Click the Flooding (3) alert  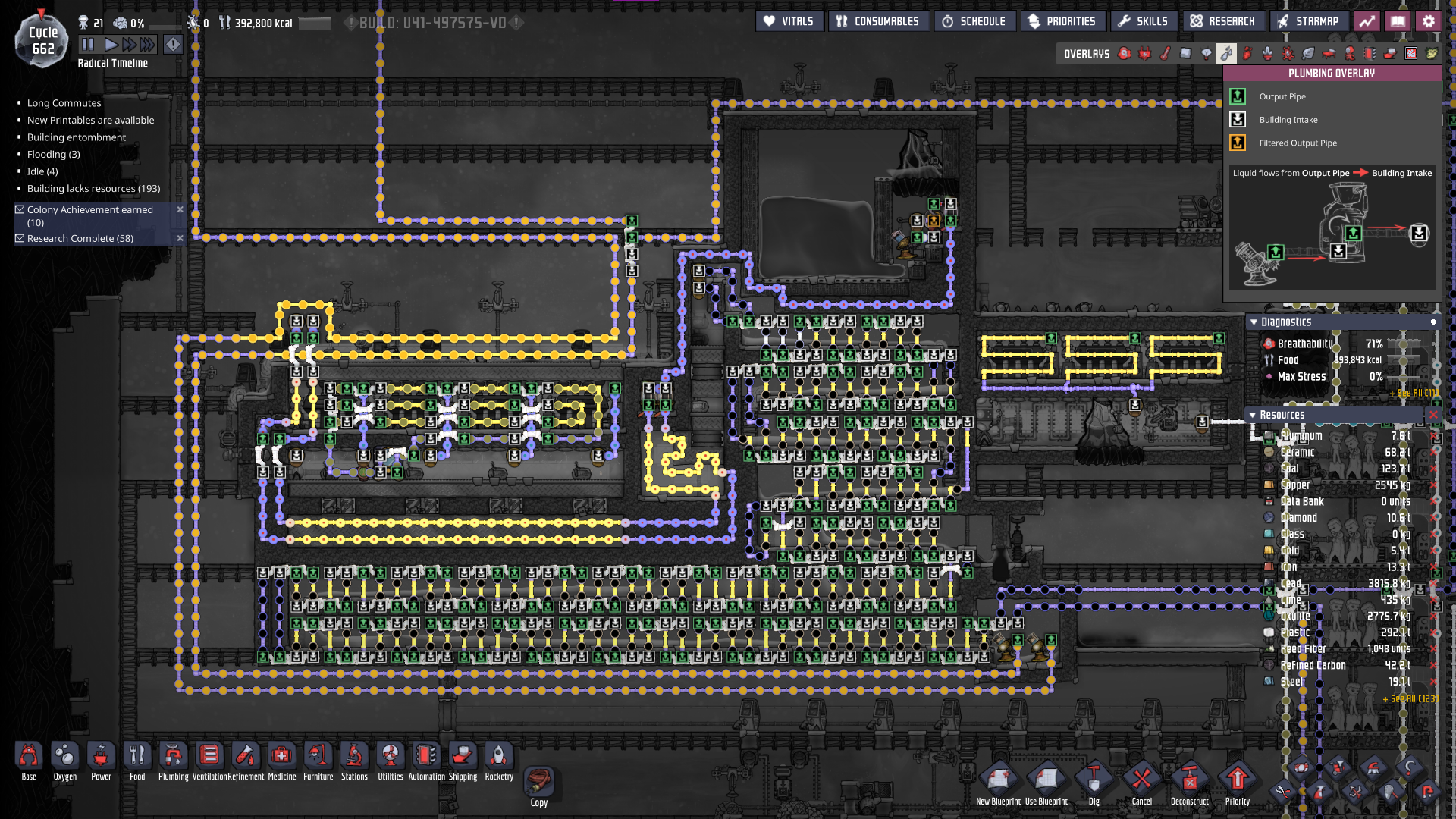click(53, 154)
